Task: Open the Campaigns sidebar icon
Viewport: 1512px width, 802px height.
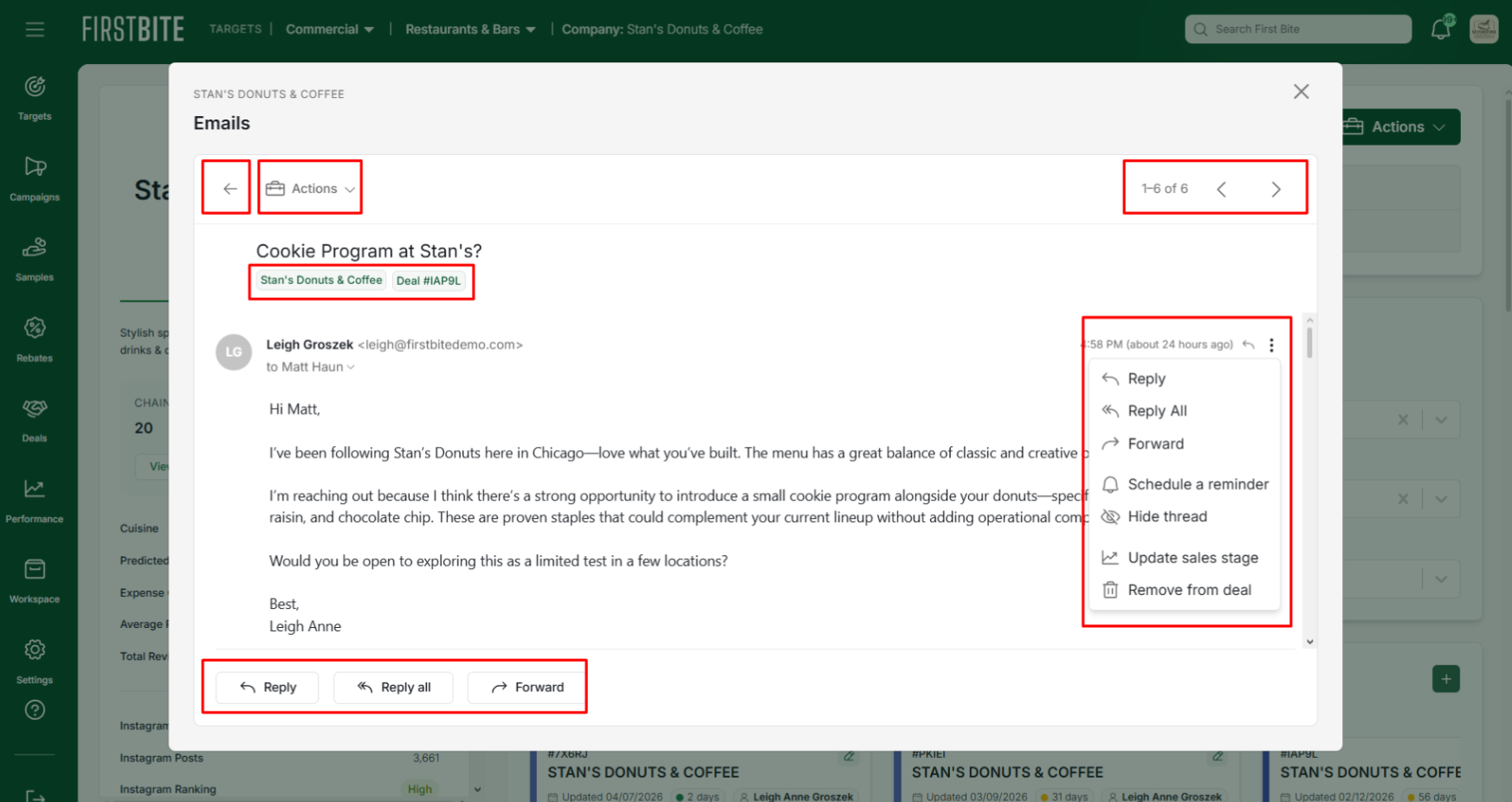Action: pos(35,168)
